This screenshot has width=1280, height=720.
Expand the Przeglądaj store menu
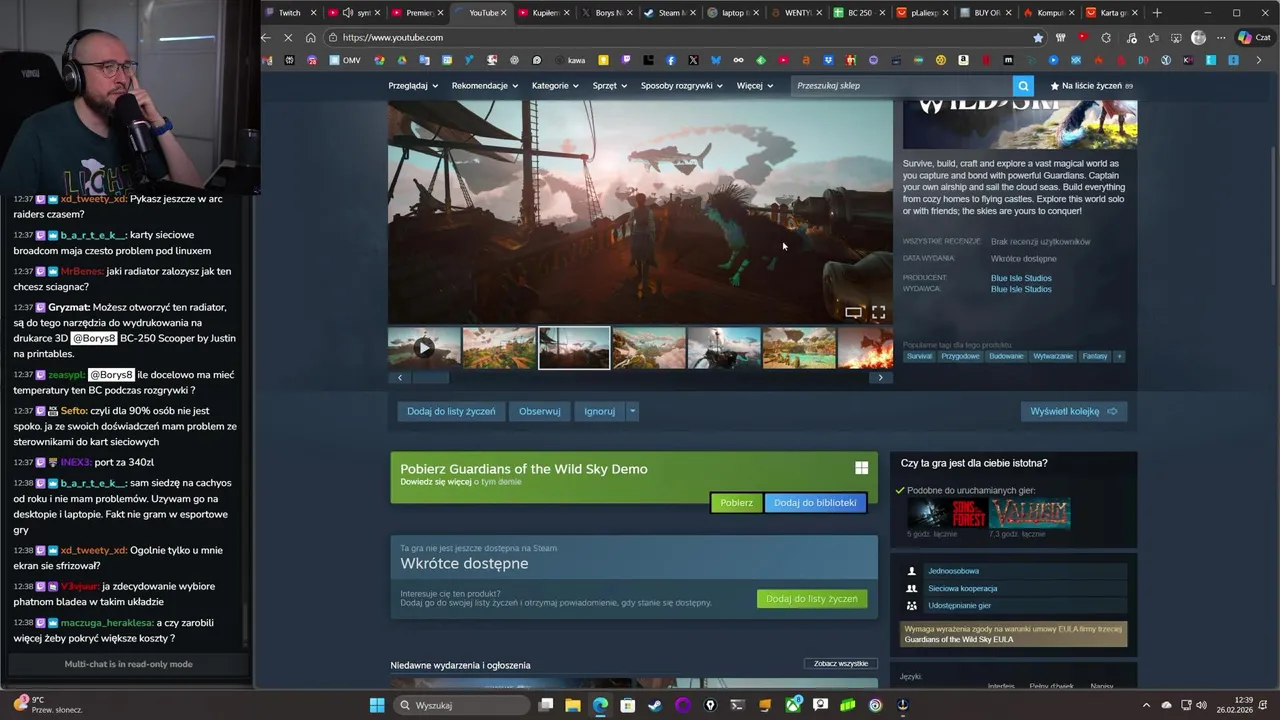tap(413, 86)
